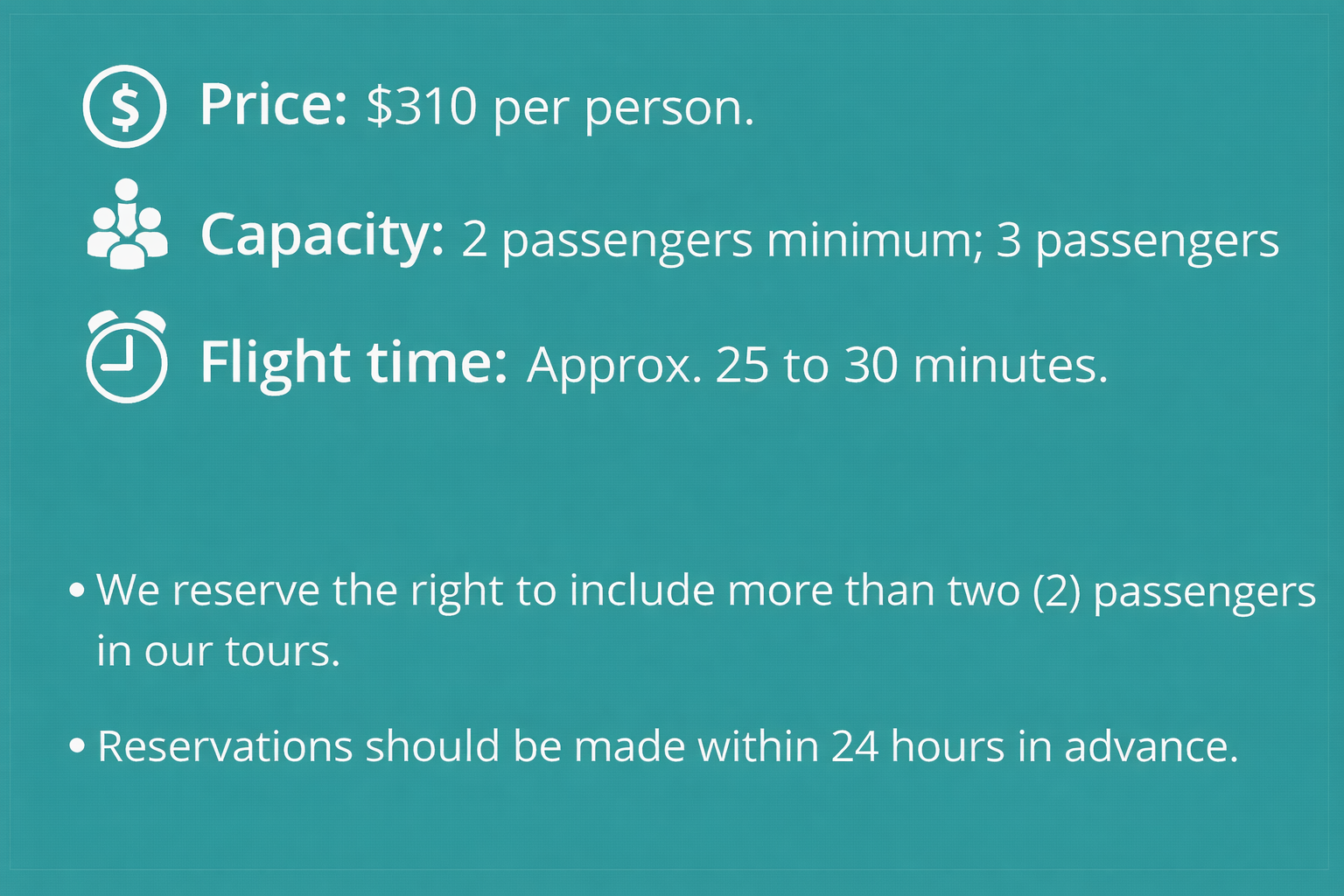Click the dollar sign price icon
This screenshot has height=896, width=1344.
(x=124, y=106)
